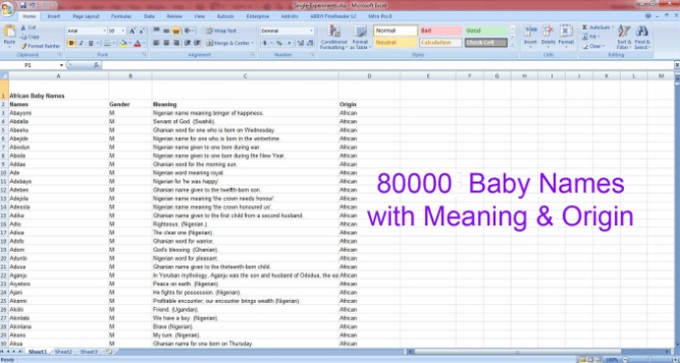Toggle Wrap Text
Viewport: 680px width, 363px height.
pyautogui.click(x=221, y=31)
